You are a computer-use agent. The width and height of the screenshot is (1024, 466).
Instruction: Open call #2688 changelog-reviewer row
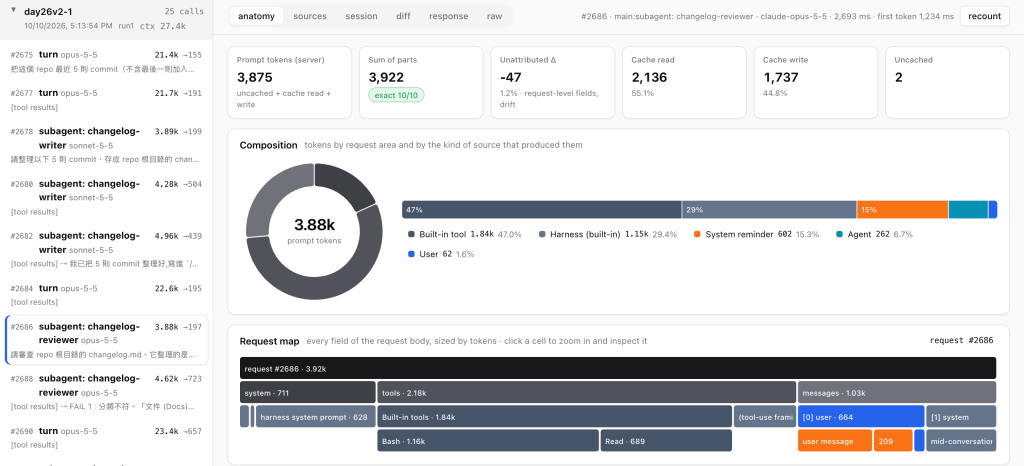pos(106,392)
